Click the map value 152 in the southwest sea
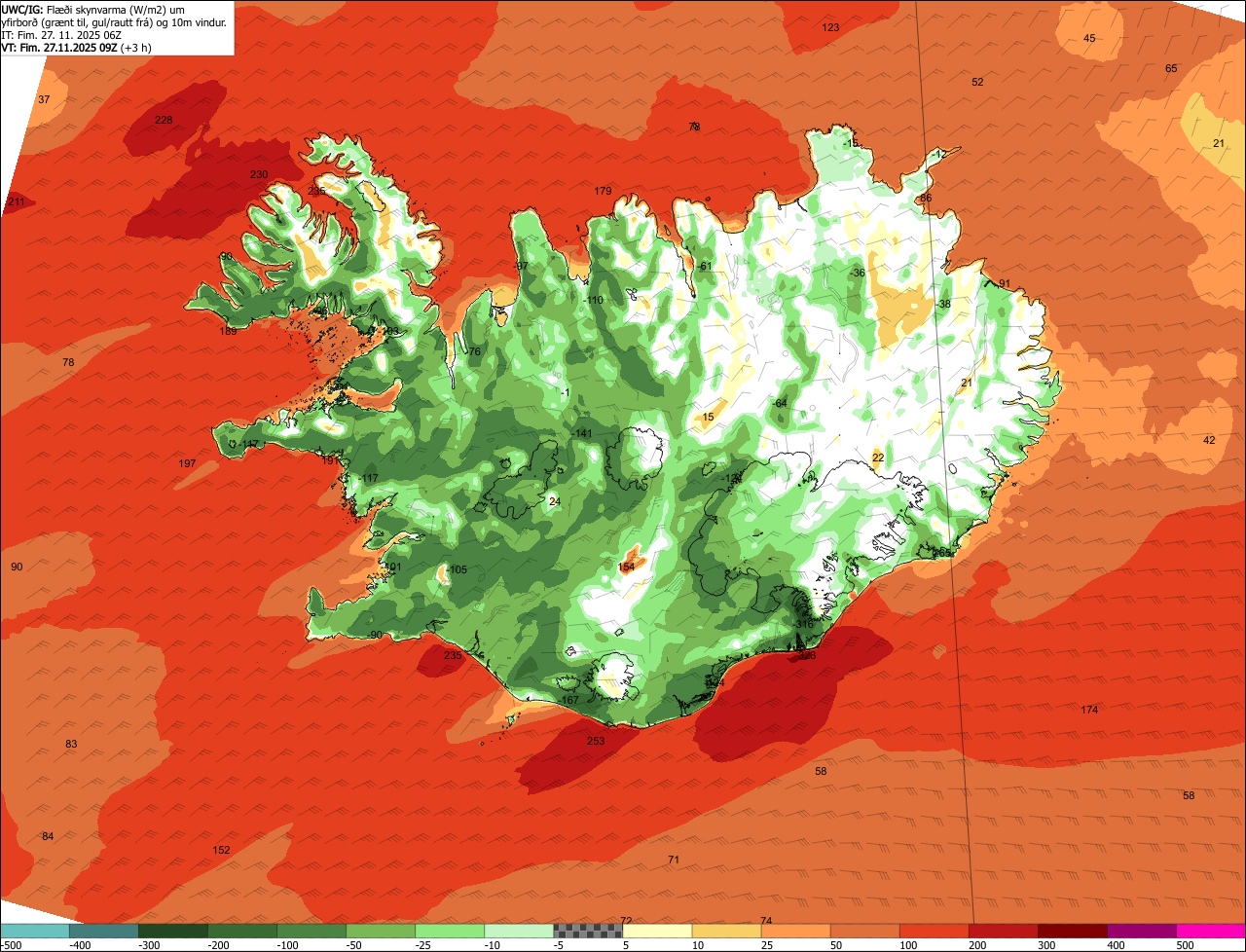 [222, 850]
